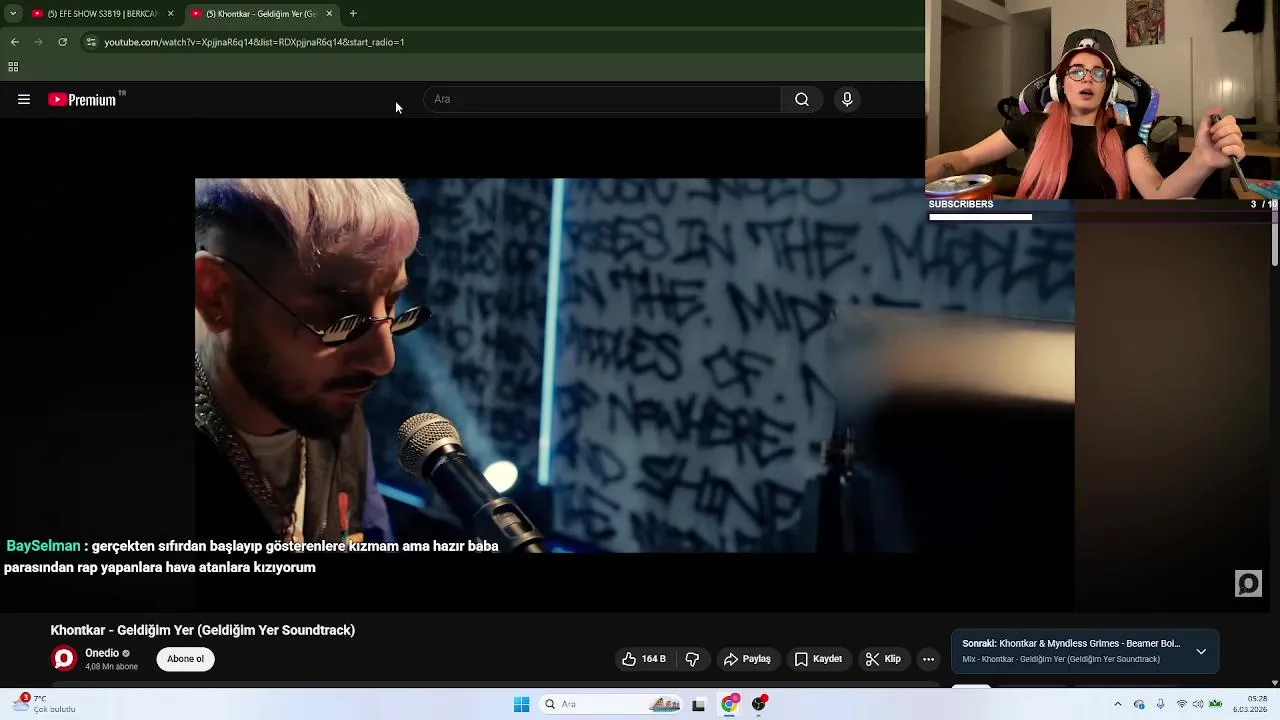Image resolution: width=1280 pixels, height=720 pixels.
Task: Click the chat overlay icon in video corner
Action: [x=1248, y=583]
